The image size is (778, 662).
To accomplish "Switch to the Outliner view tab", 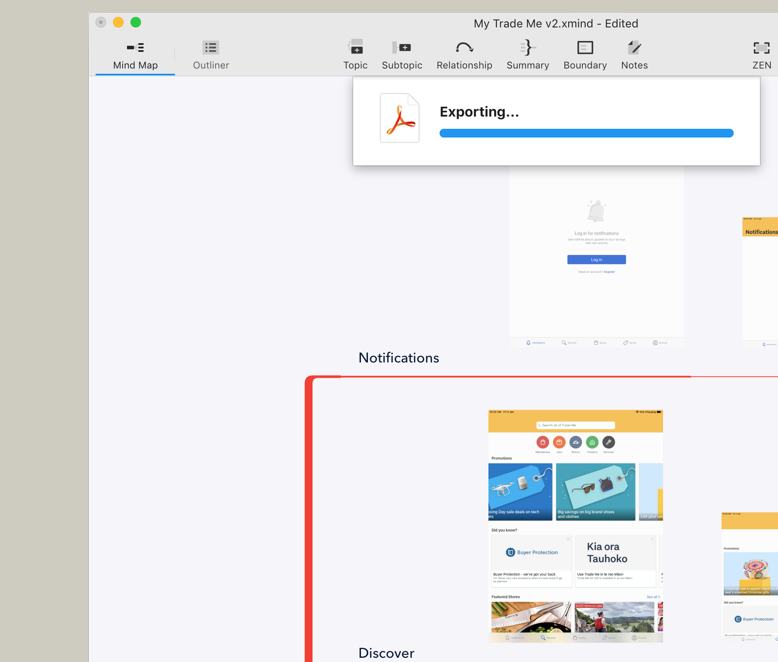I will tap(211, 55).
